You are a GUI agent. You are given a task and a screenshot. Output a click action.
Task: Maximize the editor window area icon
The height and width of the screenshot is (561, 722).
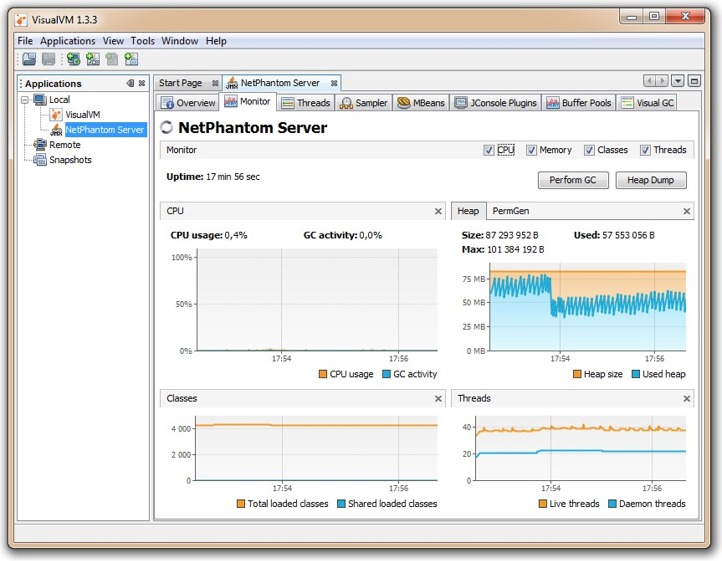click(x=694, y=81)
